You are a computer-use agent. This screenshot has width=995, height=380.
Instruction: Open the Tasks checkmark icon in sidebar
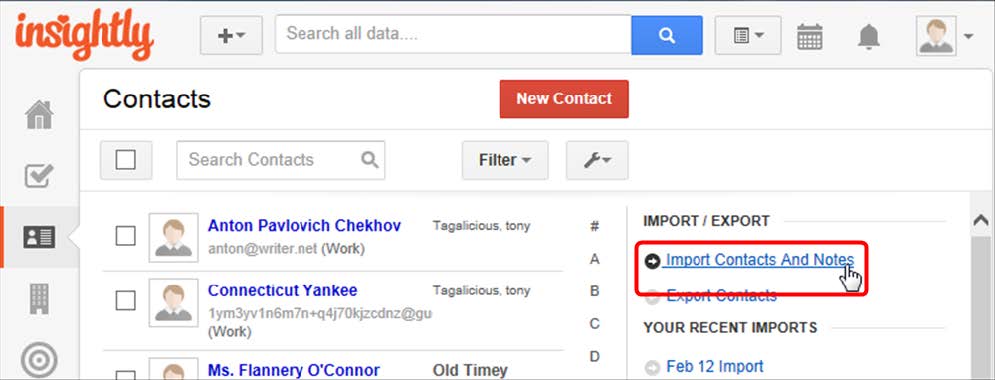[x=39, y=176]
